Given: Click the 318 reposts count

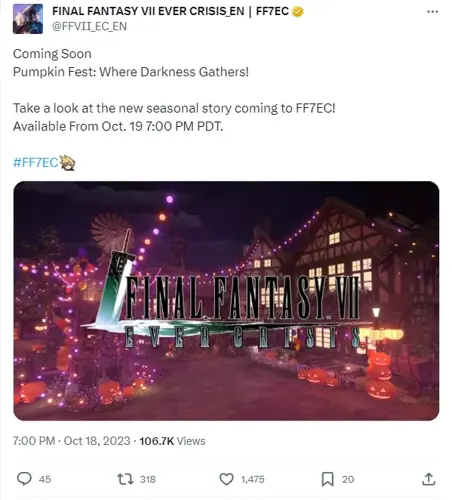Looking at the screenshot, I should (148, 479).
